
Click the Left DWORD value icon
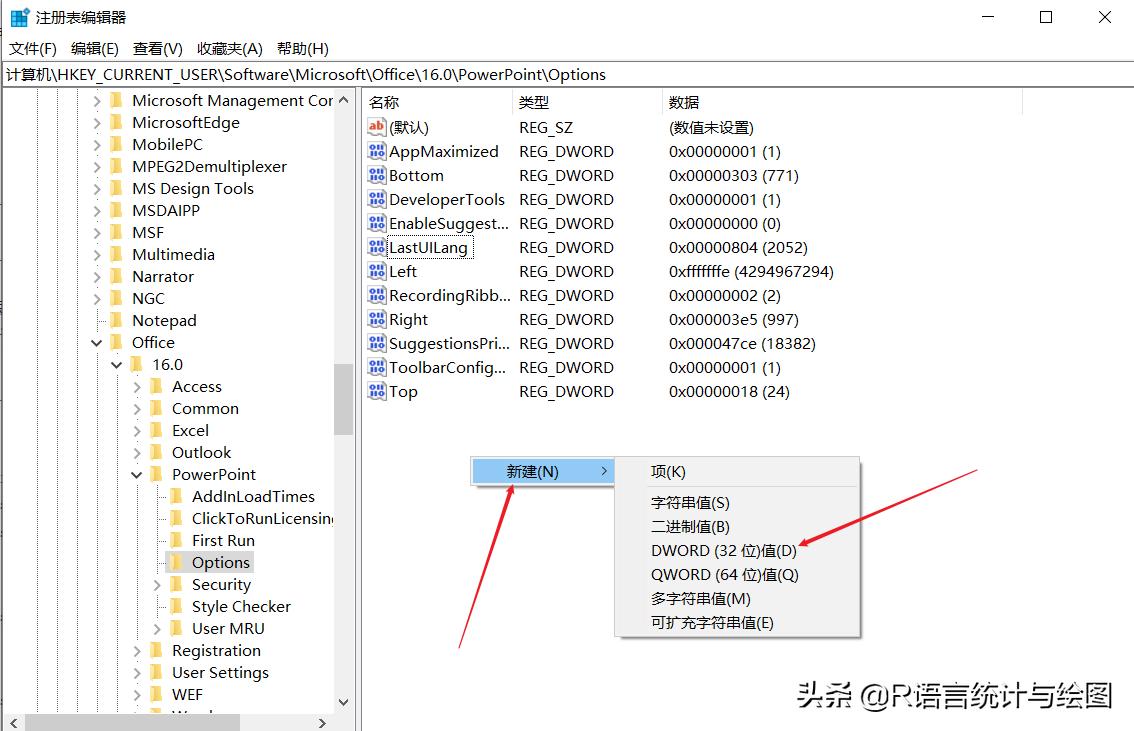click(x=376, y=271)
